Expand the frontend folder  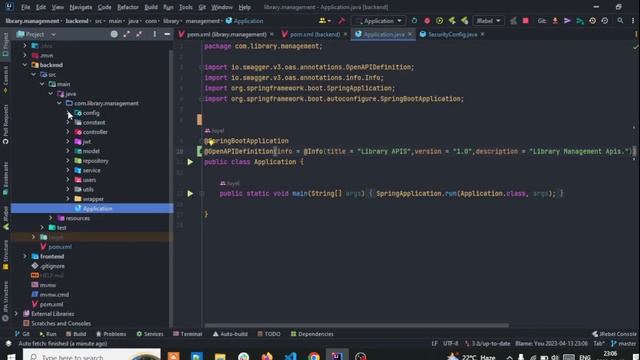pyautogui.click(x=25, y=256)
